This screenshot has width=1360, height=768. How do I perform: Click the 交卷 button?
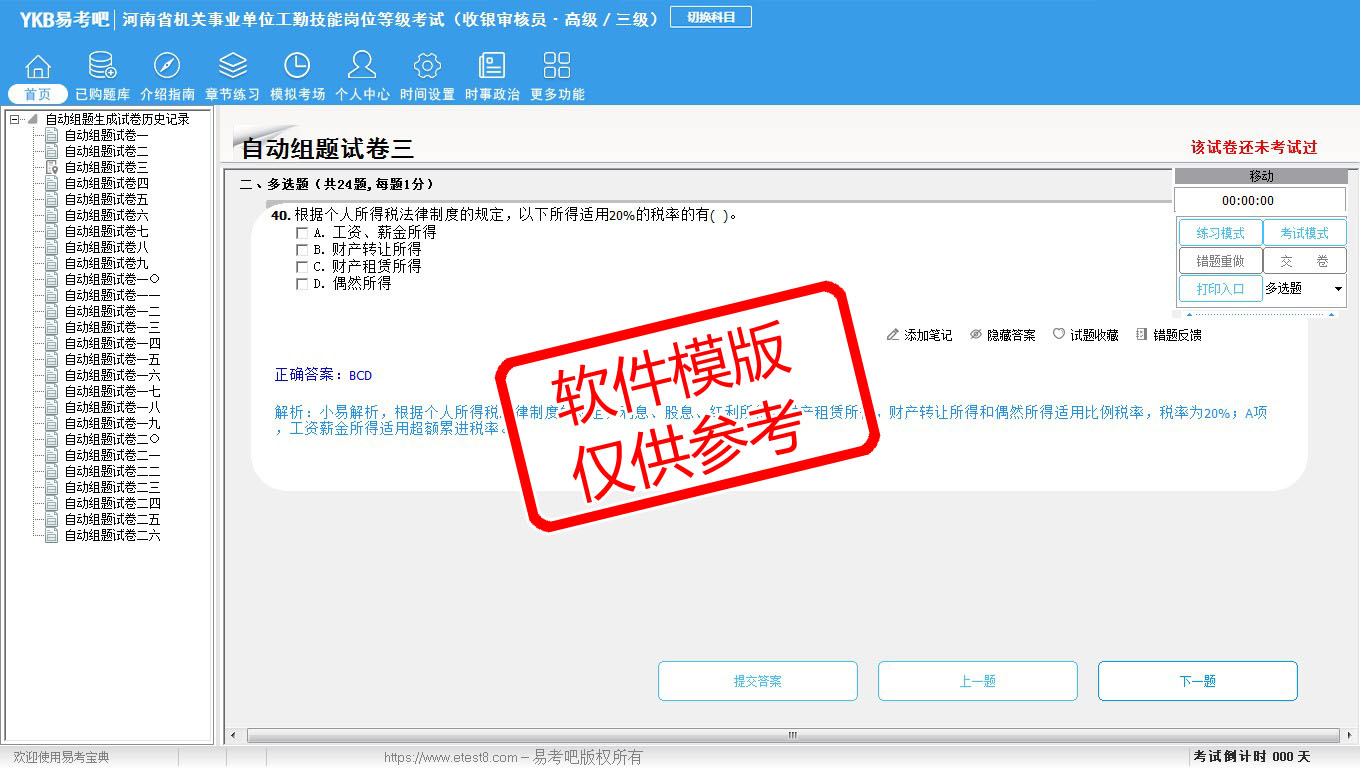pos(1304,261)
